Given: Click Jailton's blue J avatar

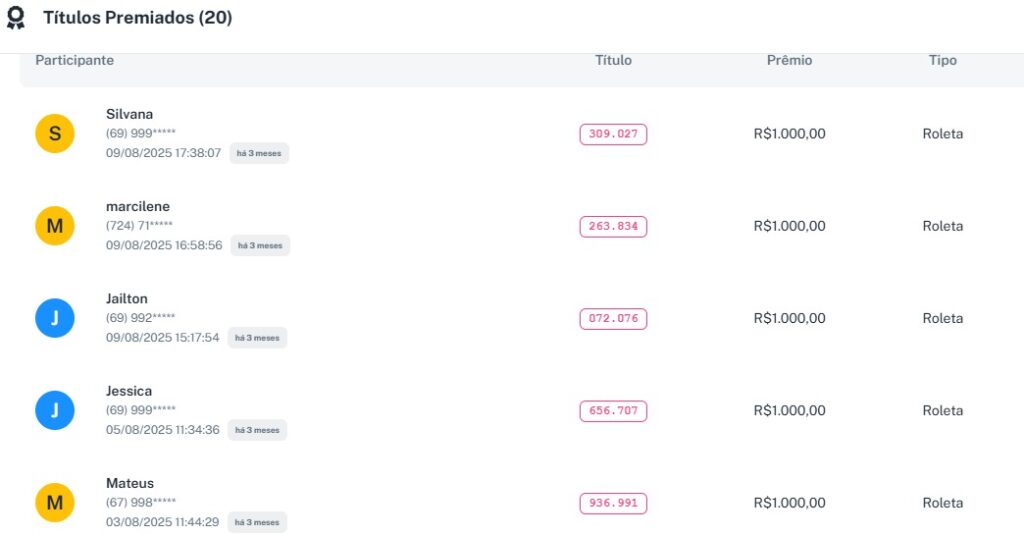Looking at the screenshot, I should (55, 318).
